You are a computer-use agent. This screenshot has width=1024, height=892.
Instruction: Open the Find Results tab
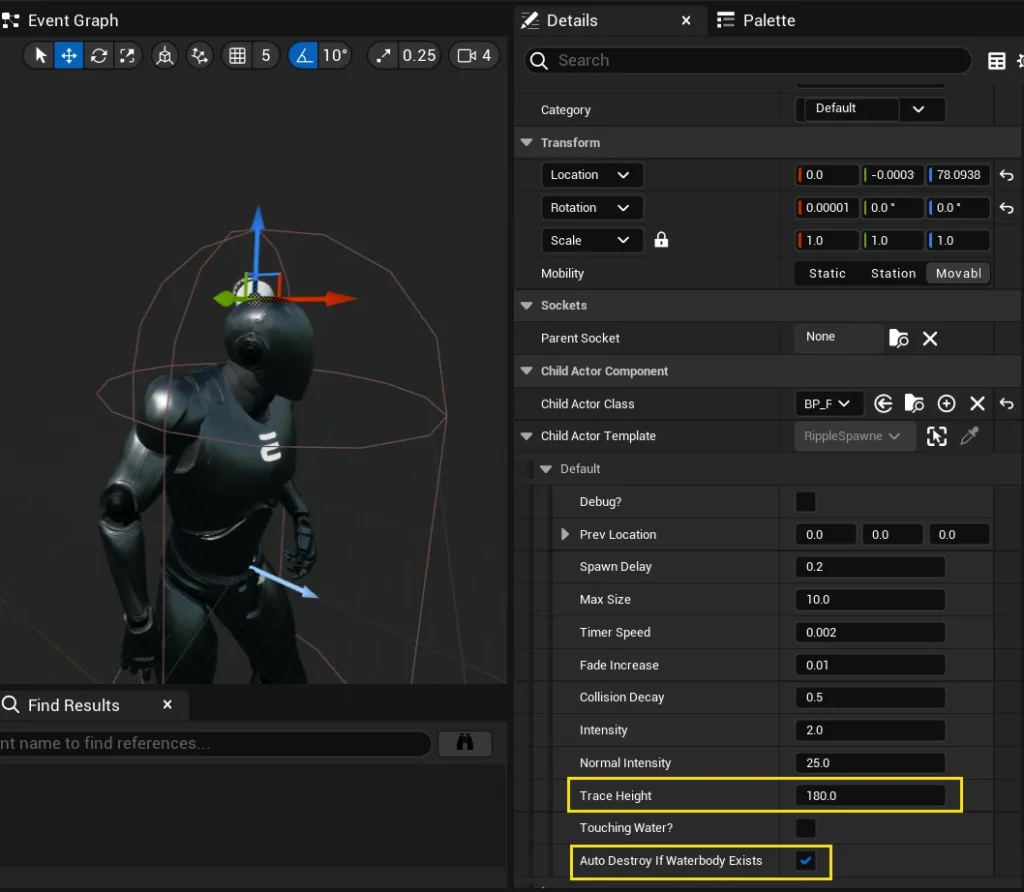pos(73,705)
